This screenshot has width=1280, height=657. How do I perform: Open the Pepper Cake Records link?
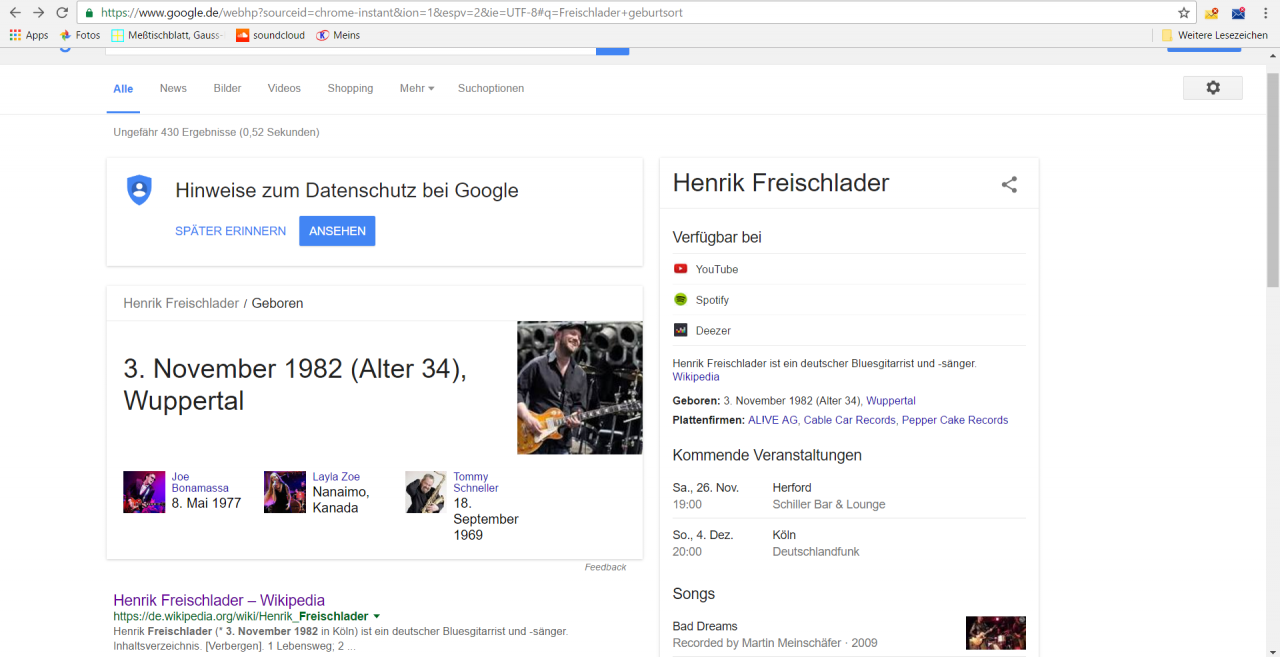click(x=955, y=420)
